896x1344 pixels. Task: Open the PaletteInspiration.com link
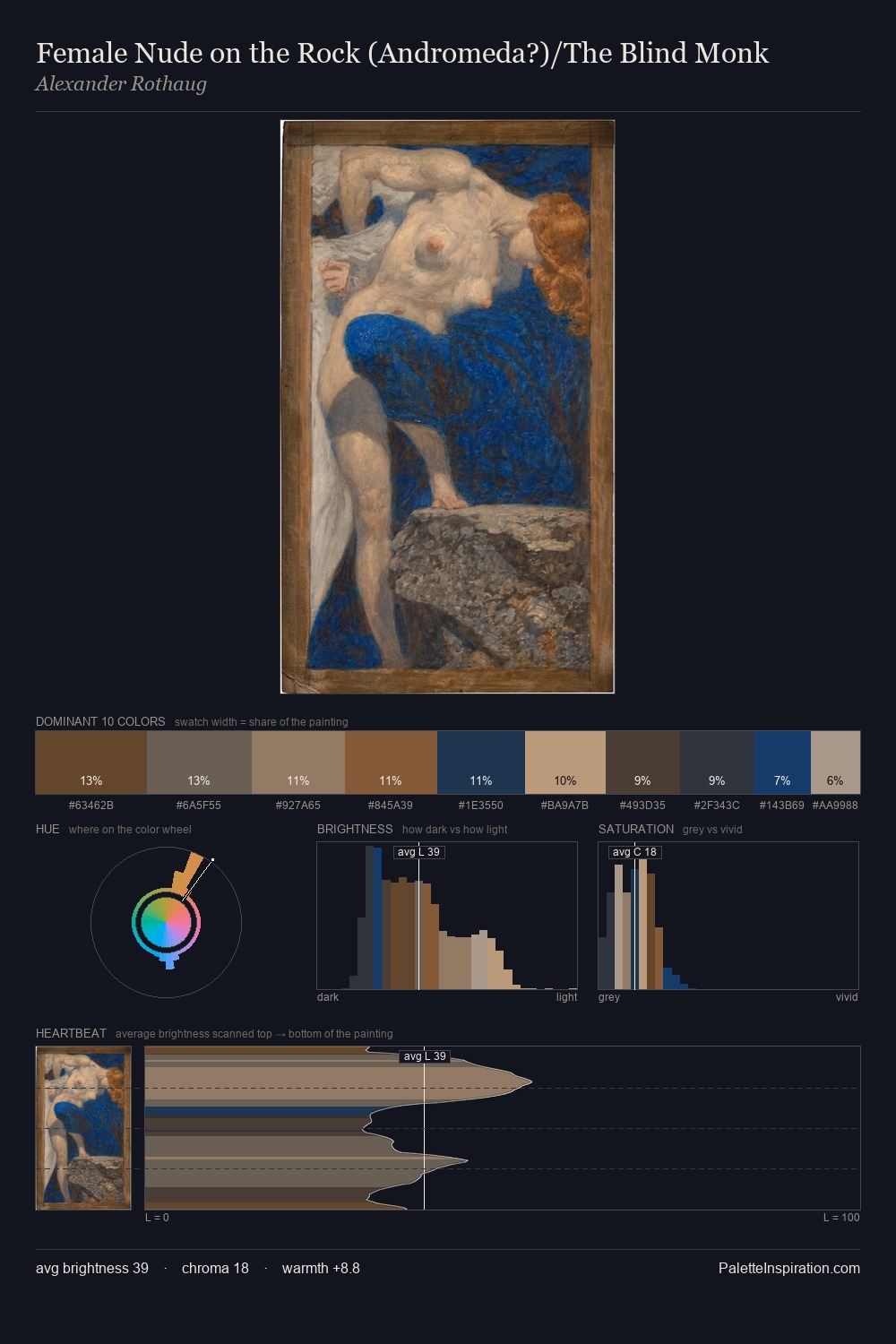(x=789, y=1268)
